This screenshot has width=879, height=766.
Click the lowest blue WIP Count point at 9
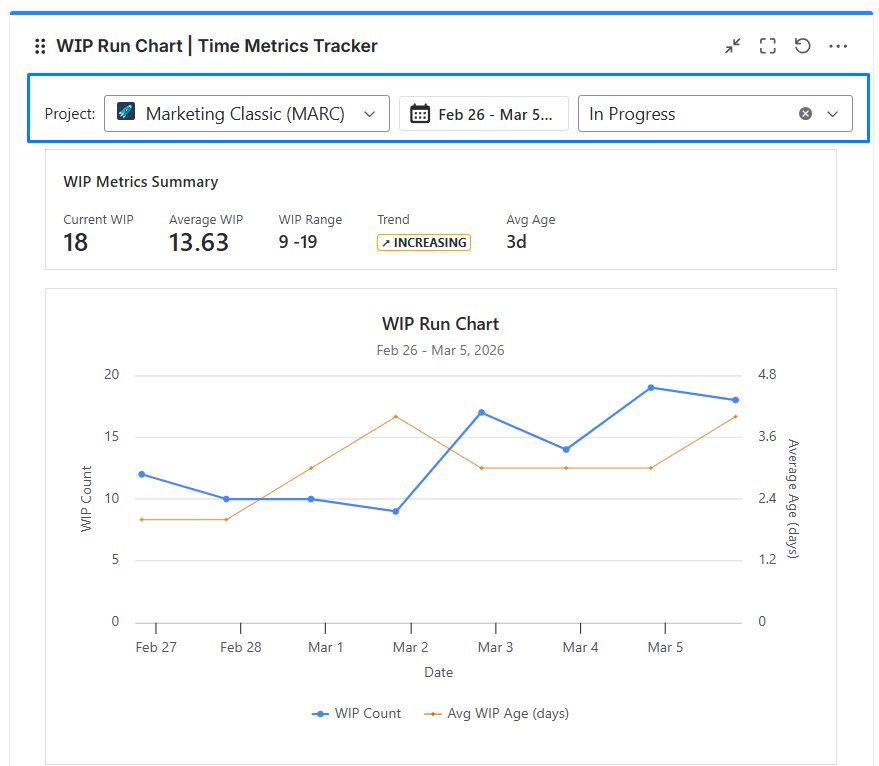pyautogui.click(x=396, y=511)
